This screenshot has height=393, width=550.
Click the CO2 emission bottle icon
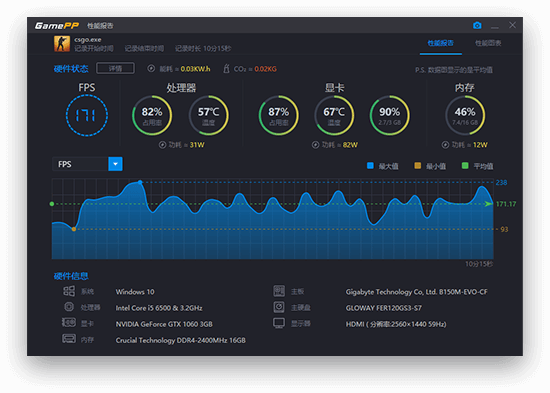click(227, 68)
